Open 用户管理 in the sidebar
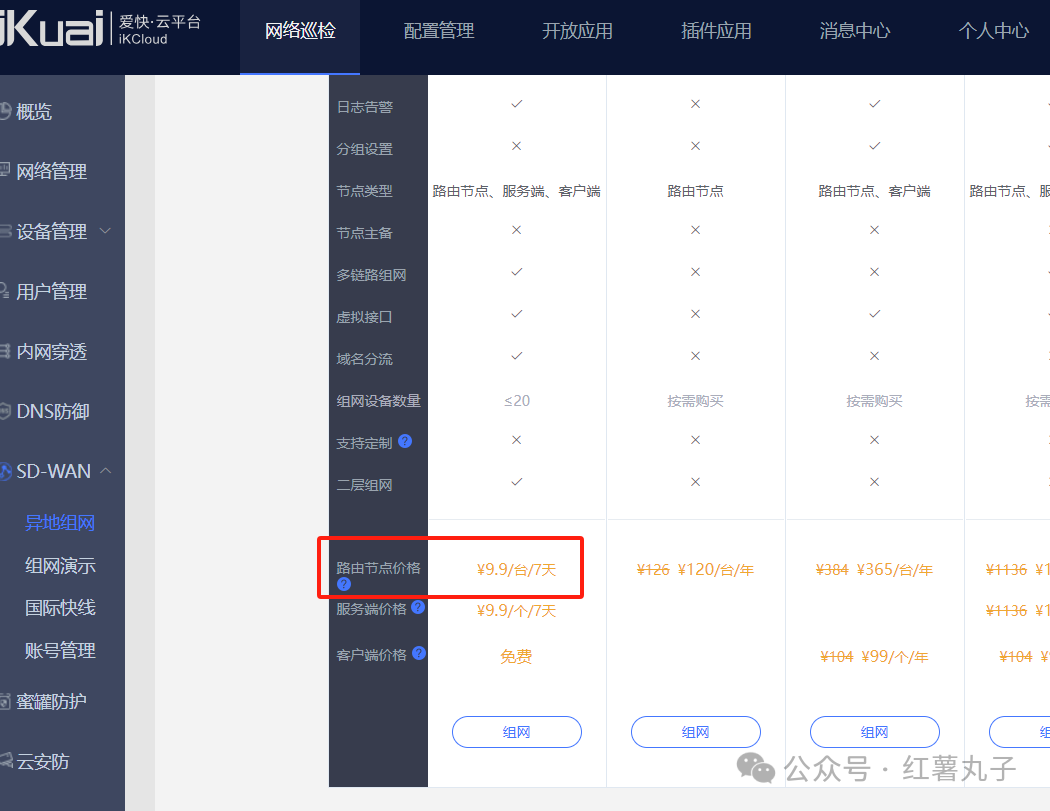Screen dimensions: 1050x811 click(52, 292)
